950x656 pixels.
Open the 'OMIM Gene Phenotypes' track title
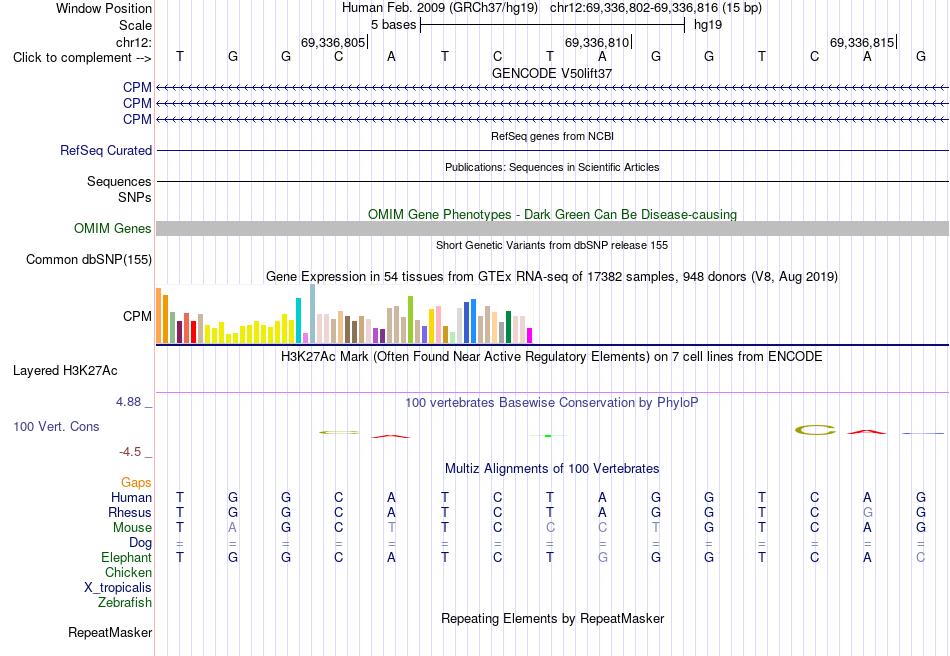pos(552,214)
